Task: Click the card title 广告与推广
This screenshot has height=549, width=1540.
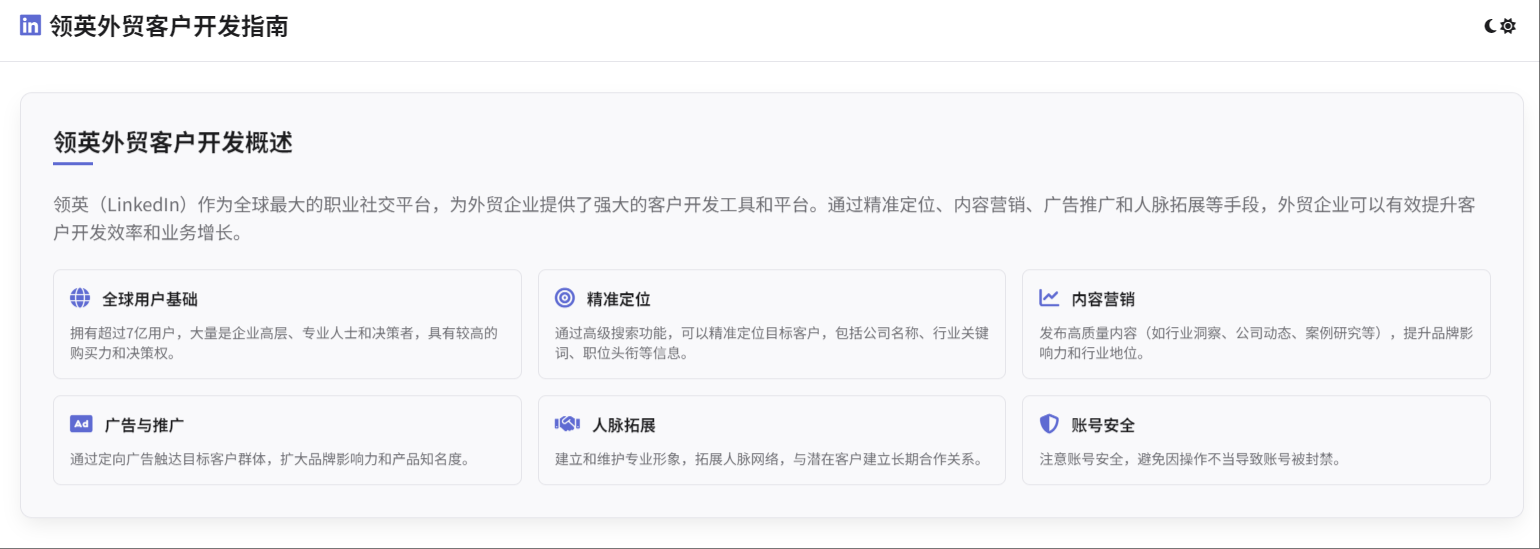Action: click(144, 425)
